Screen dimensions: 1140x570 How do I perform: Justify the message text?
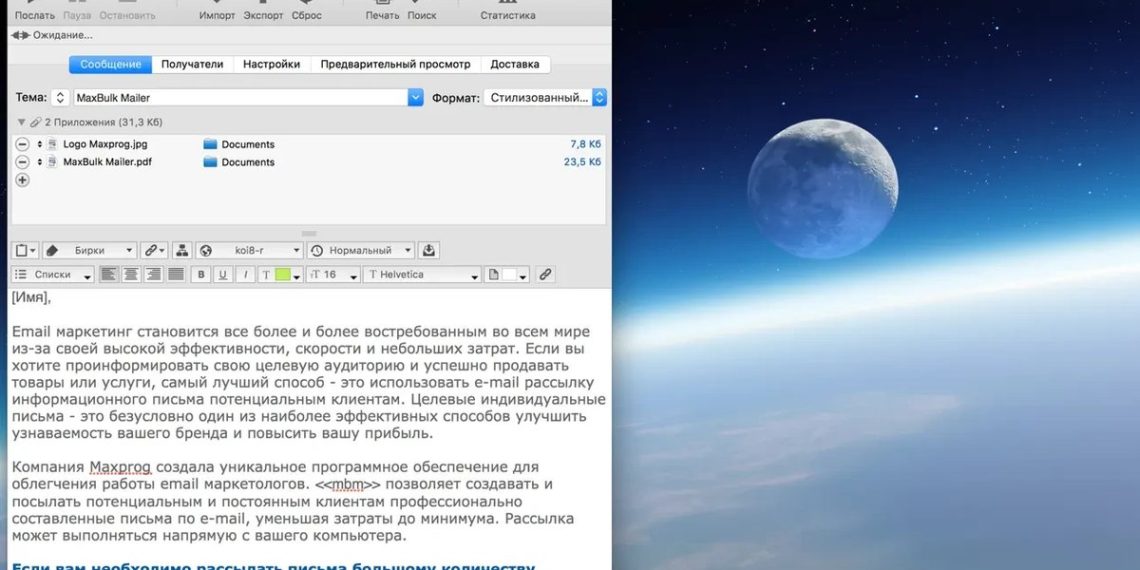point(175,275)
